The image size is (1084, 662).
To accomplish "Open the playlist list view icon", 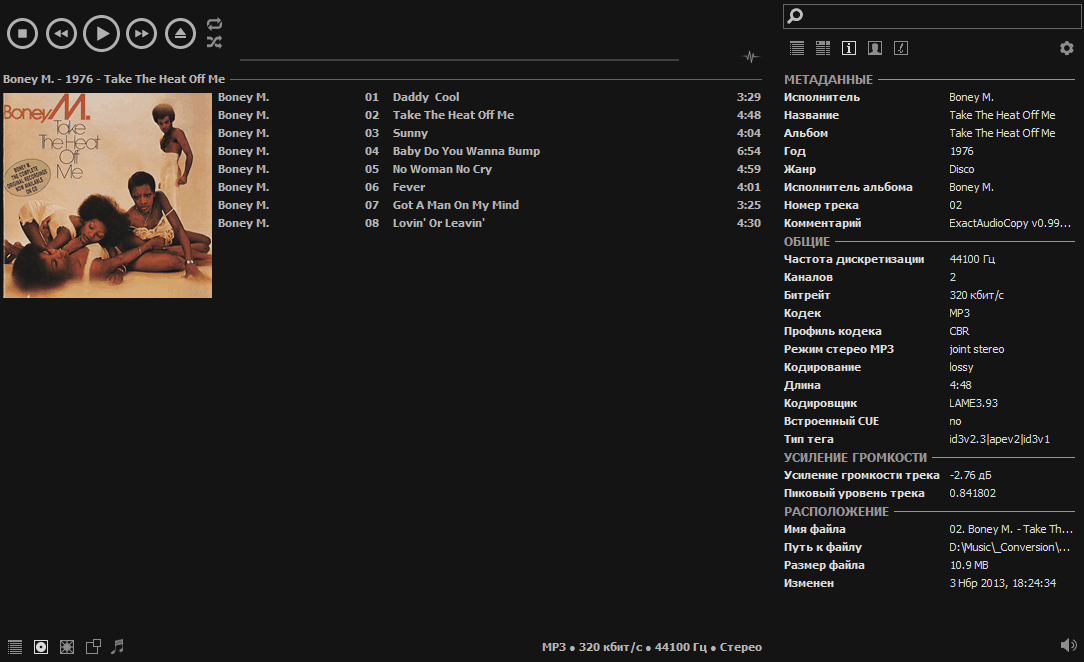I will coord(15,647).
